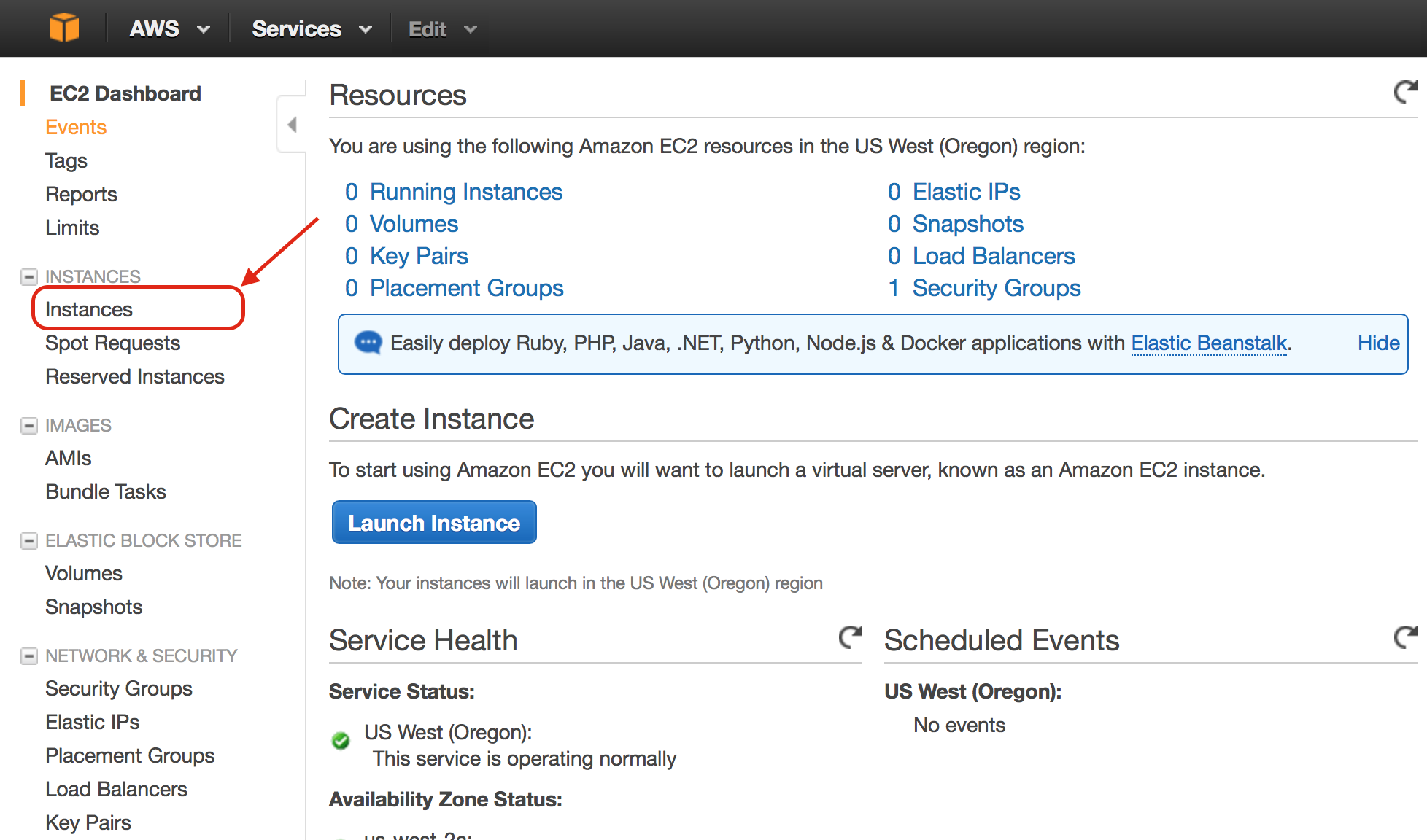Select Instances in the sidebar
Screen dimensions: 1427x840
tap(89, 309)
